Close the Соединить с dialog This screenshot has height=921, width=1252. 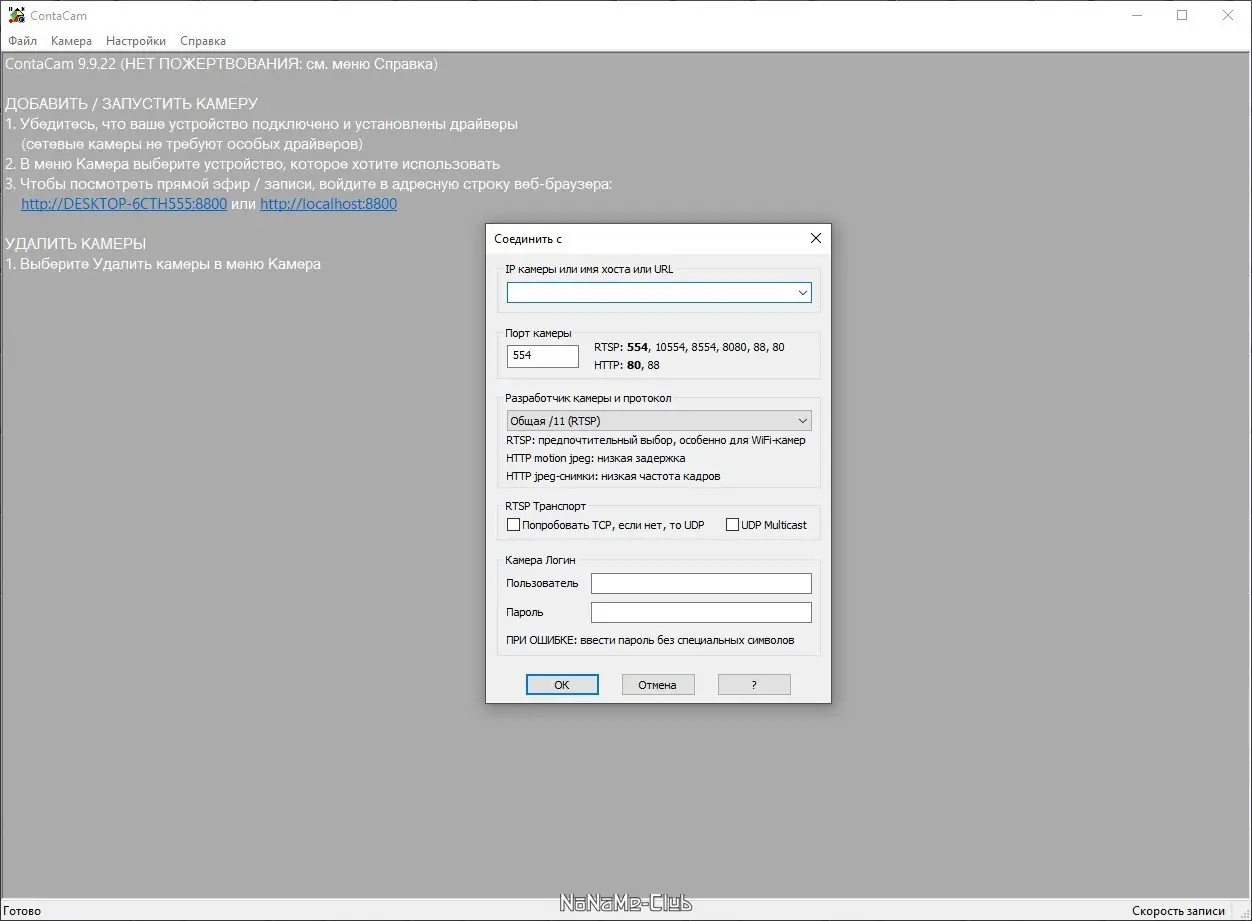[x=815, y=238]
